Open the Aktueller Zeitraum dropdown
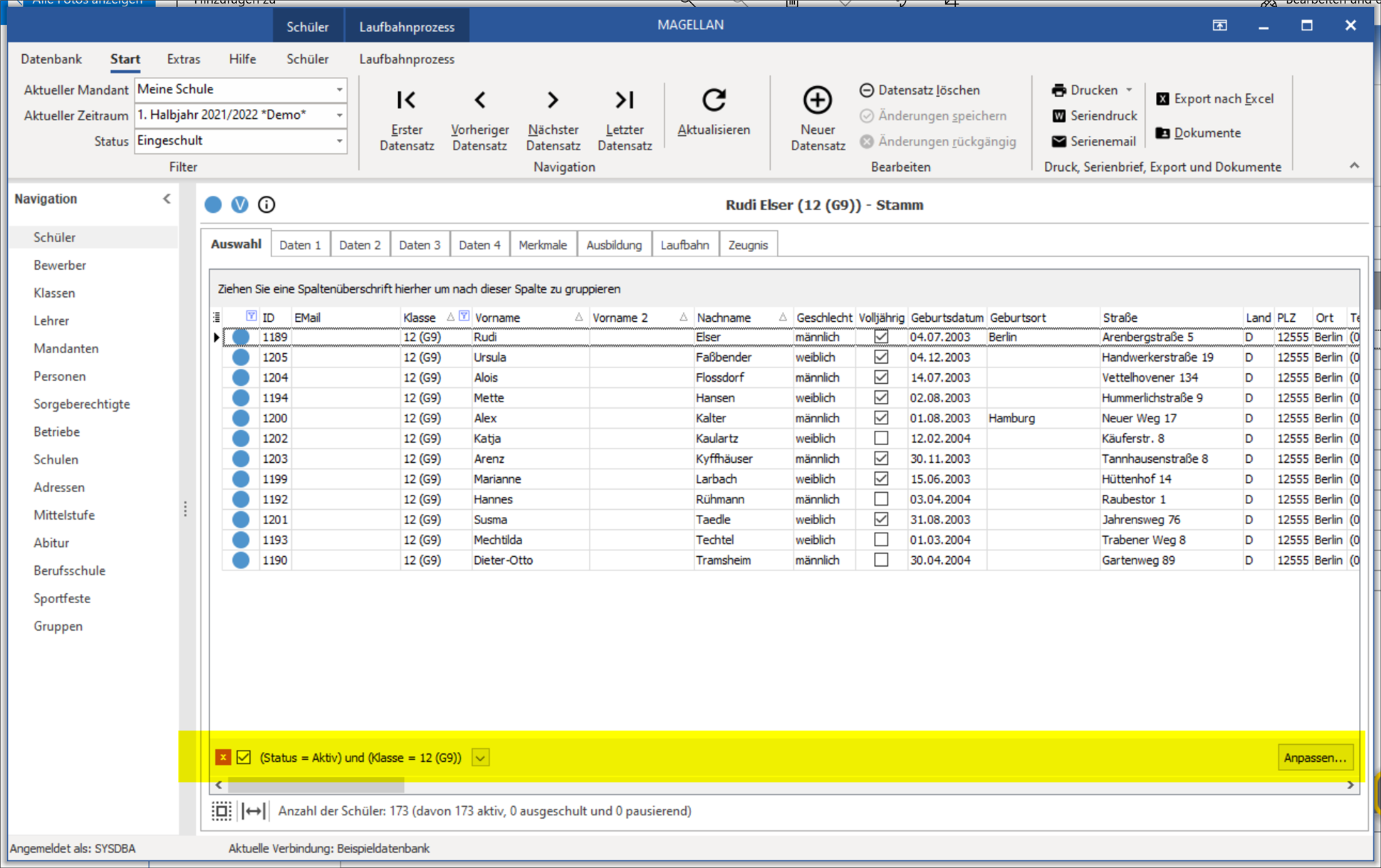 click(339, 115)
